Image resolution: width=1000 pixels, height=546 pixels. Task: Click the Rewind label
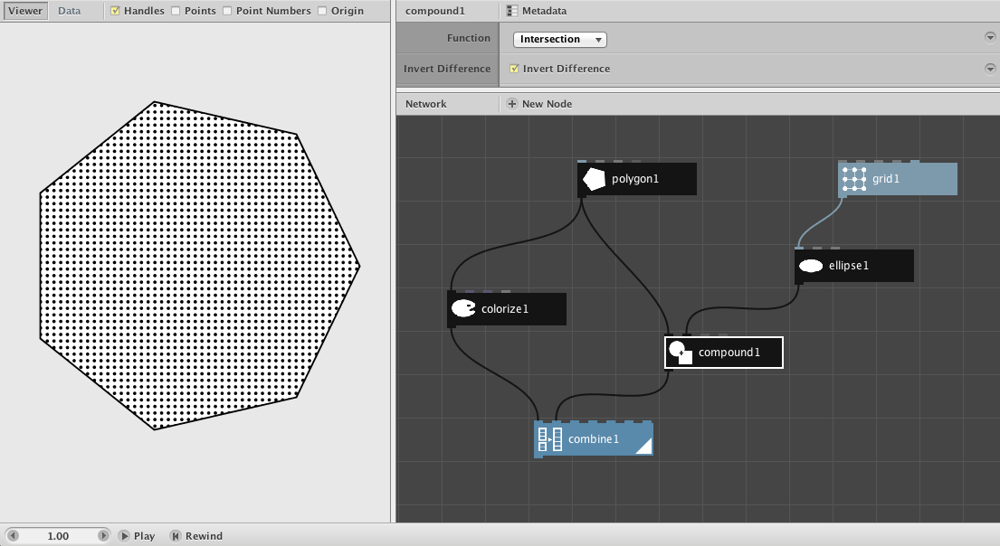point(203,536)
